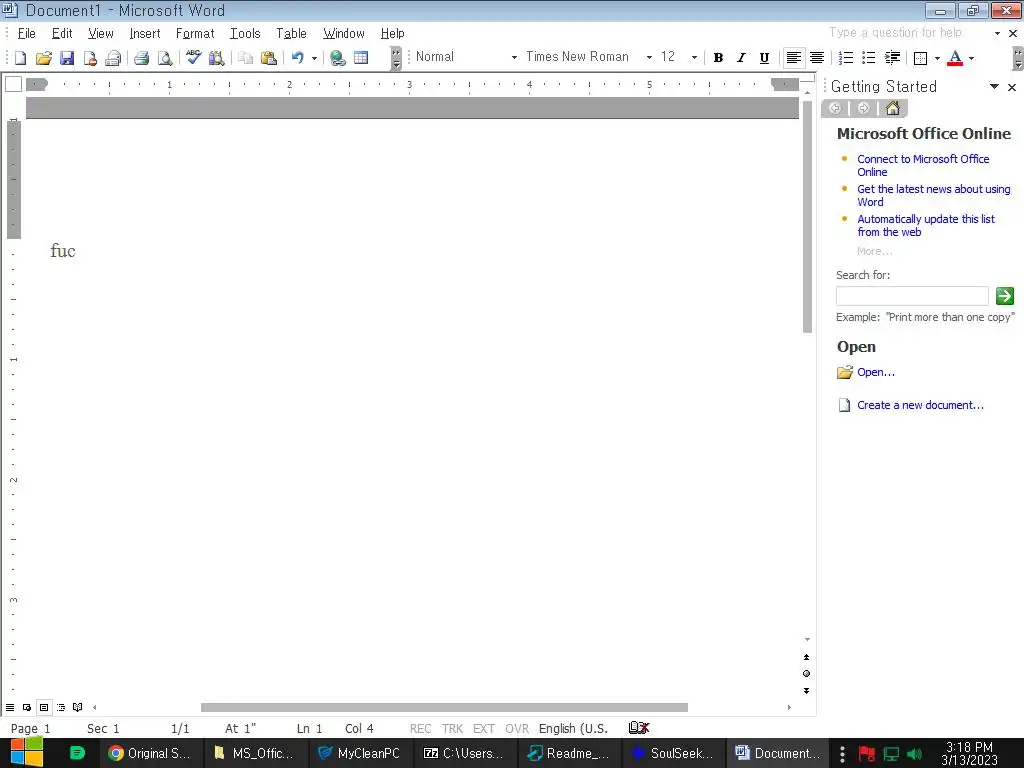Close the Getting Started task pane
Image resolution: width=1024 pixels, height=768 pixels.
click(1012, 87)
